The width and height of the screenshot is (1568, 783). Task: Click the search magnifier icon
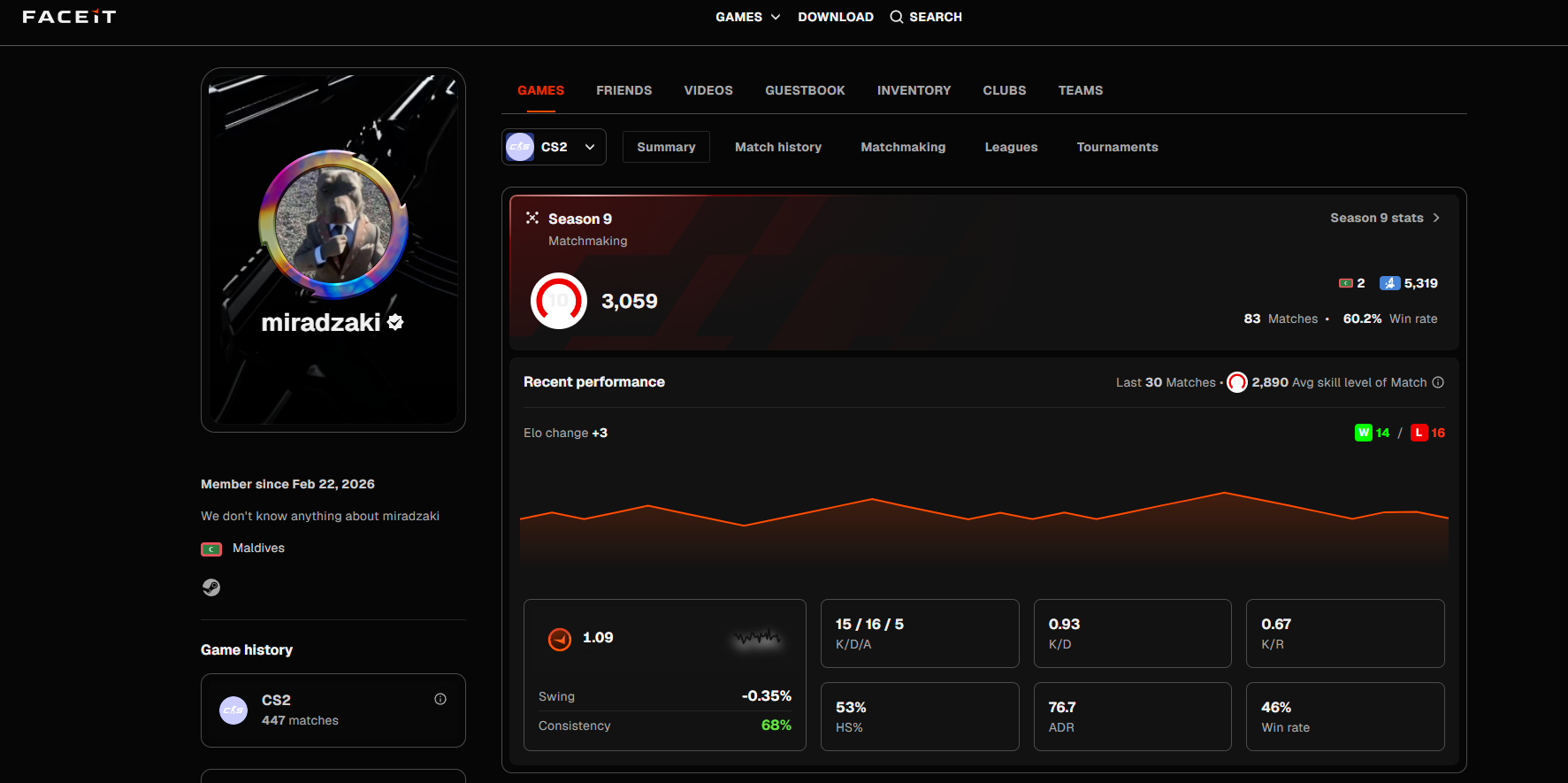pos(897,17)
